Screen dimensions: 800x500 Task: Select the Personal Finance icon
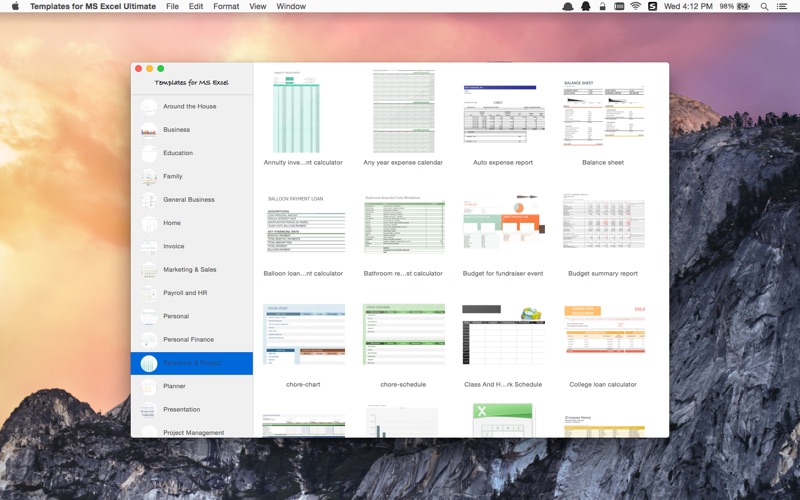click(149, 340)
